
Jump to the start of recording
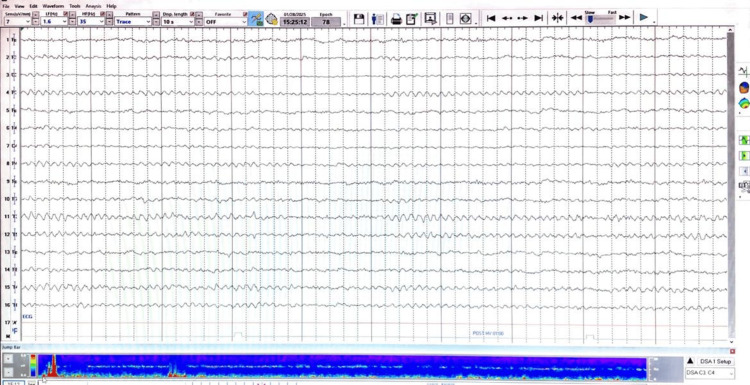(x=491, y=18)
